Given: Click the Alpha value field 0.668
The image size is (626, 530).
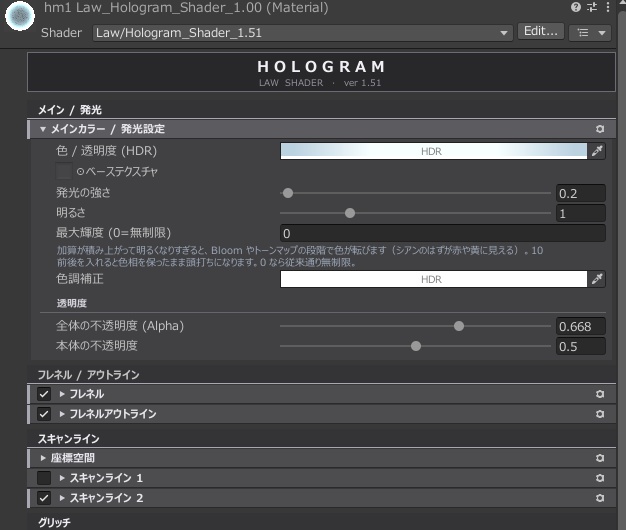Looking at the screenshot, I should pos(580,326).
